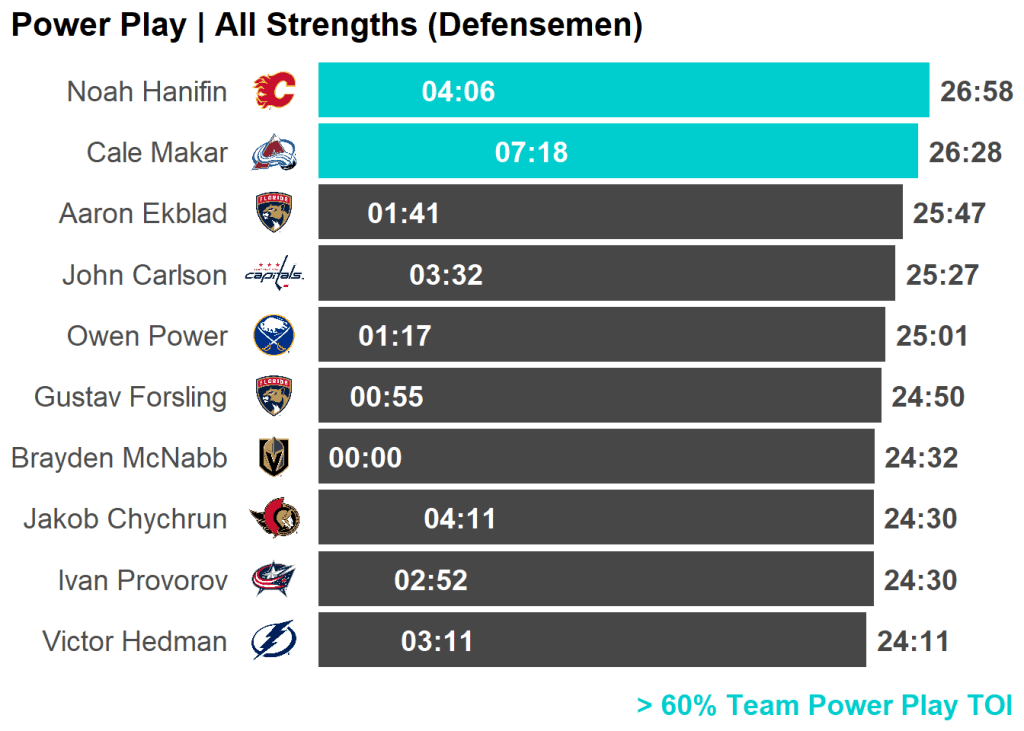The width and height of the screenshot is (1024, 731).
Task: Click the Columbus Blue Jackets logo
Action: pyautogui.click(x=274, y=580)
